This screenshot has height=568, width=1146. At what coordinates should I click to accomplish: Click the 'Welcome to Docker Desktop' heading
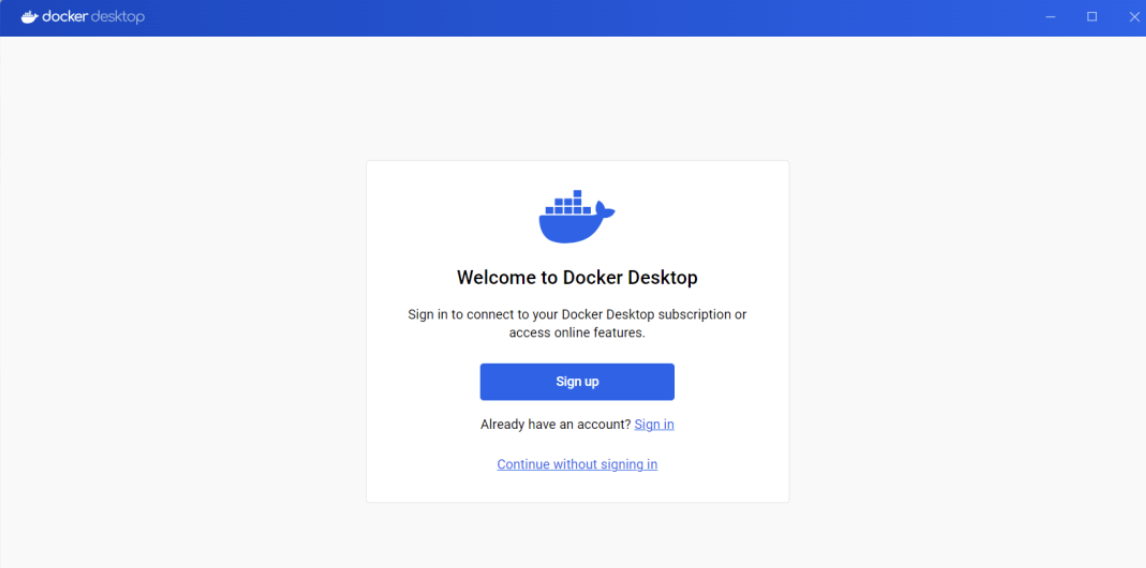[577, 278]
